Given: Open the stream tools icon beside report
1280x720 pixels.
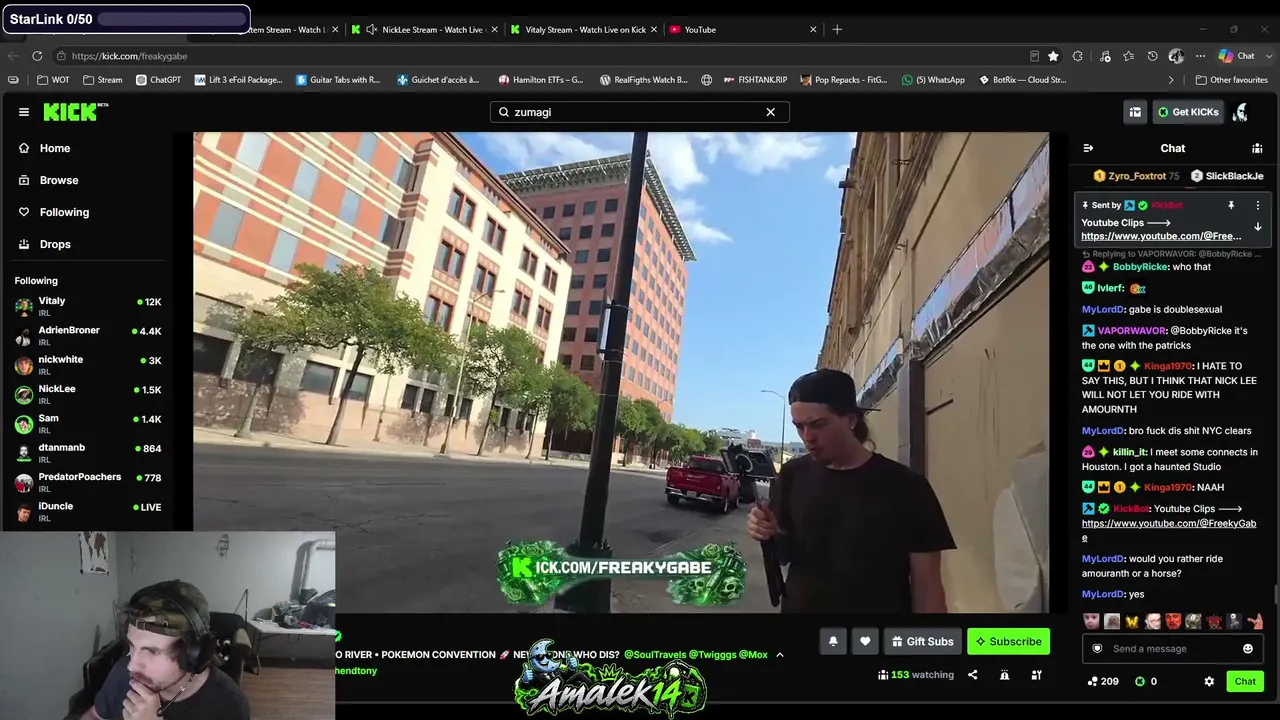Looking at the screenshot, I should [x=1036, y=675].
